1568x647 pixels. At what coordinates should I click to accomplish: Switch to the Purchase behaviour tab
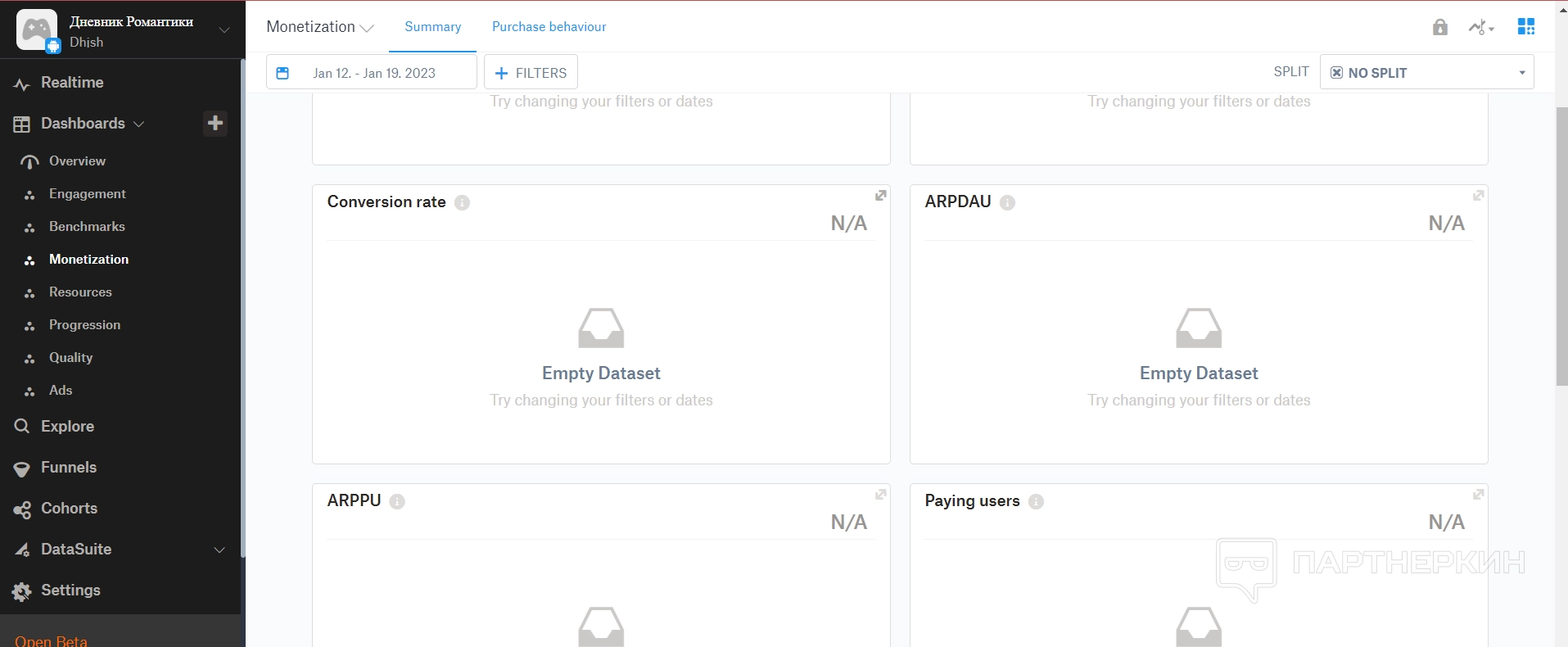coord(549,27)
